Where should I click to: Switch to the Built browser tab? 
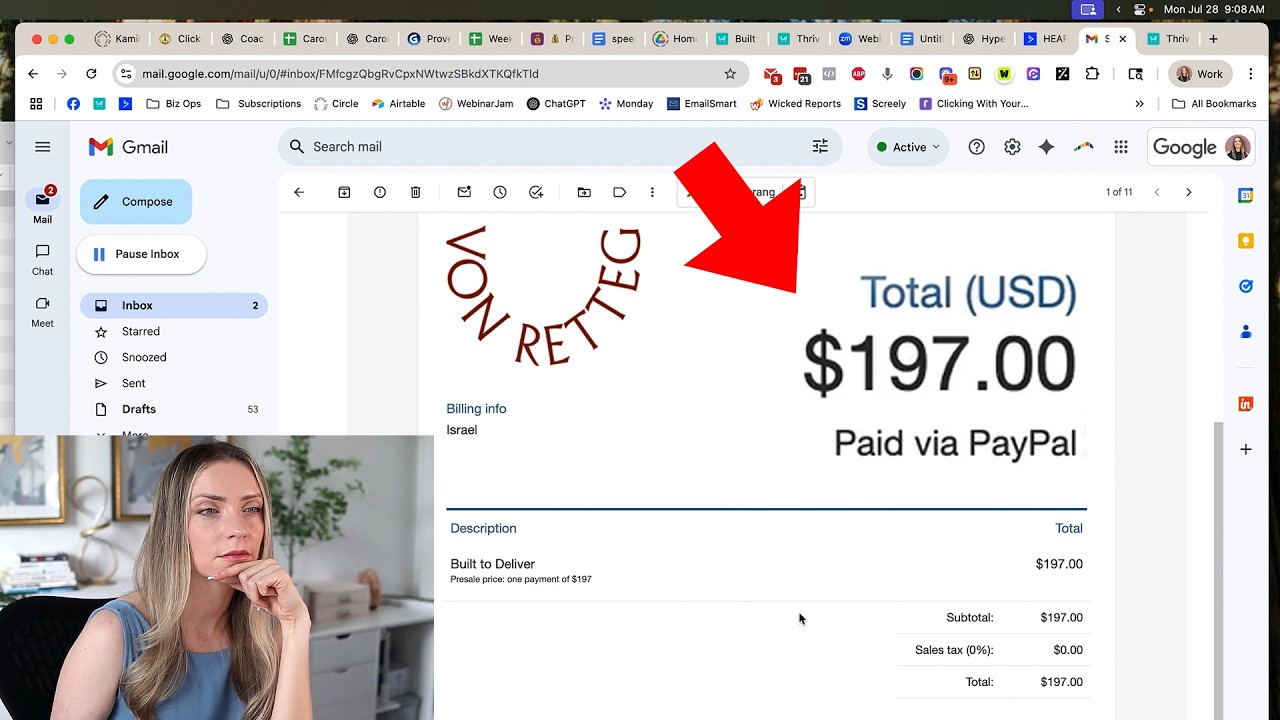point(735,39)
